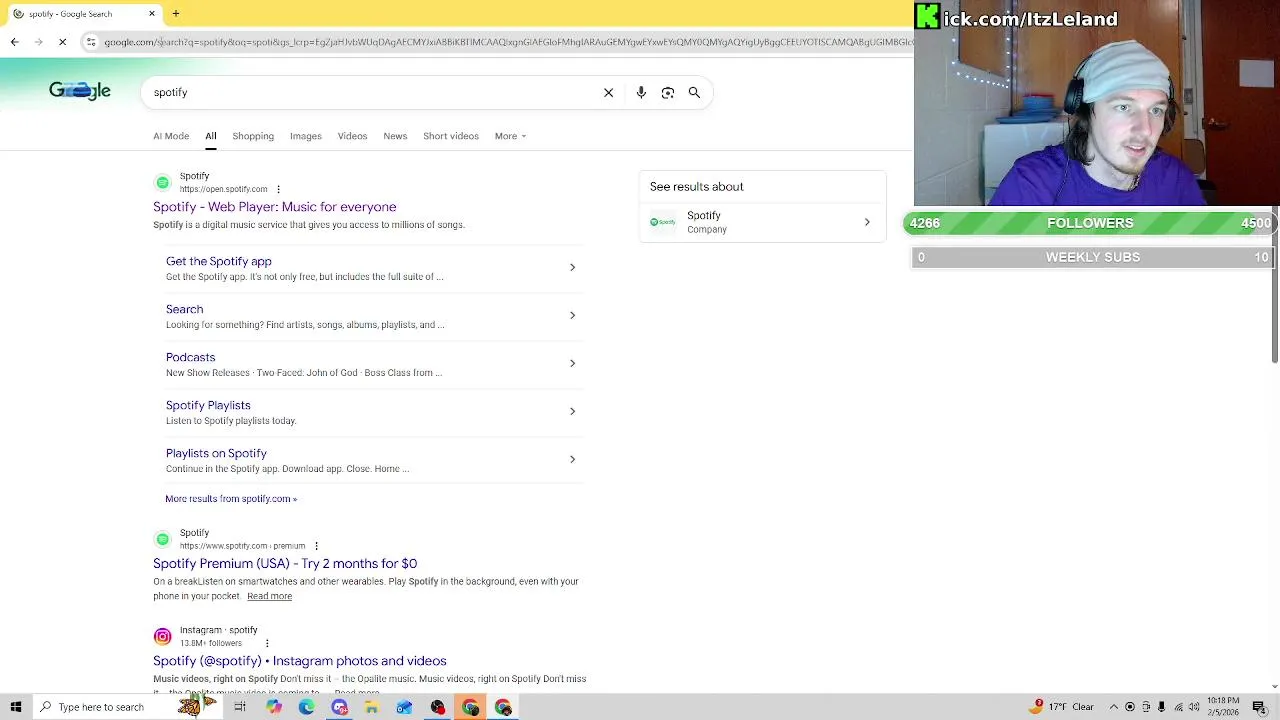
Task: Open Task View in the taskbar
Action: [240, 707]
